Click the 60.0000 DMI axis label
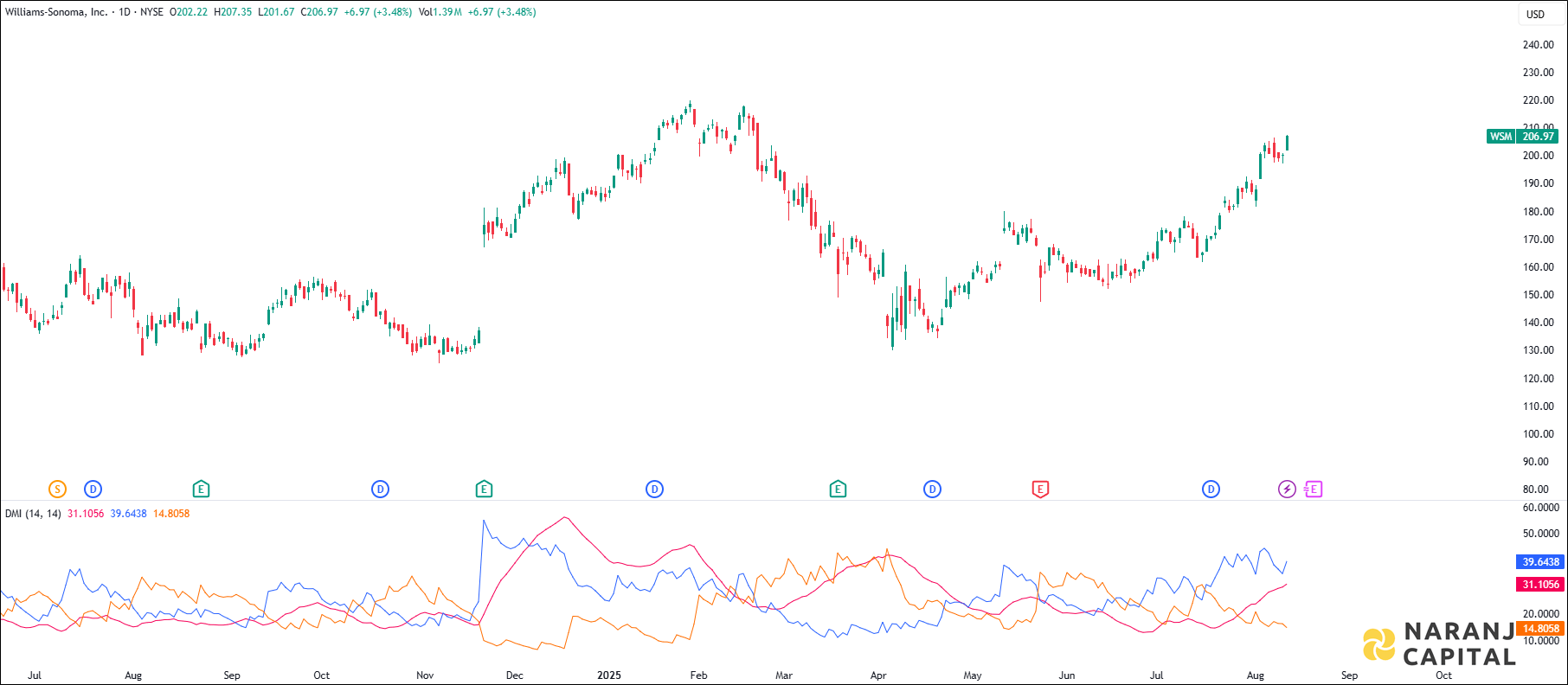 (x=1541, y=508)
